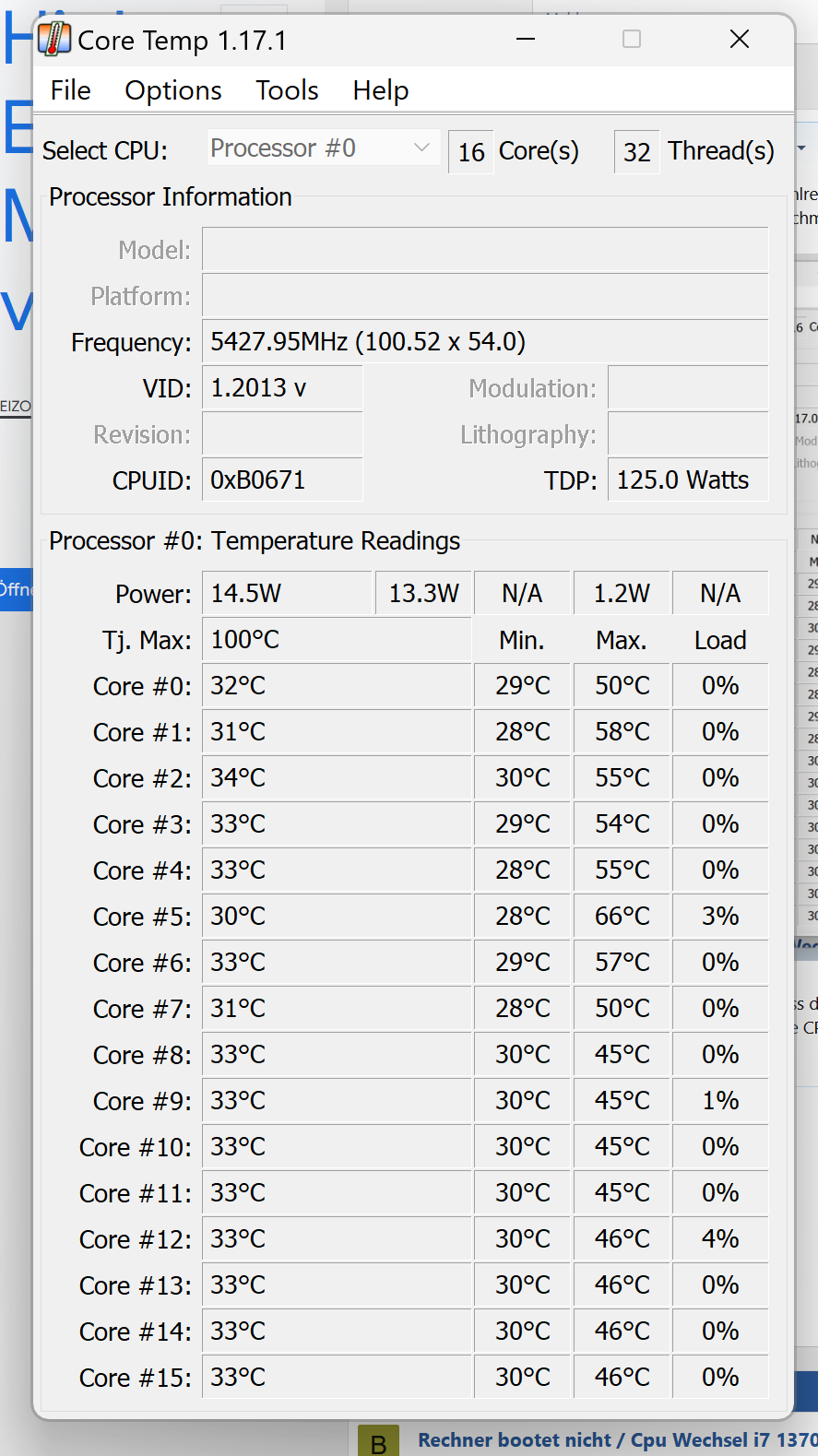
Task: Select Core #1 max temperature 58°C
Action: 622,732
